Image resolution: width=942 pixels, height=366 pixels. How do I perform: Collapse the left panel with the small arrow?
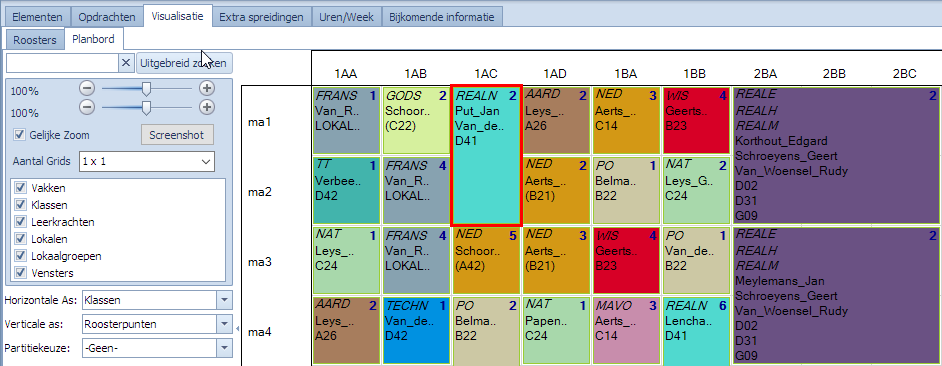(237, 329)
